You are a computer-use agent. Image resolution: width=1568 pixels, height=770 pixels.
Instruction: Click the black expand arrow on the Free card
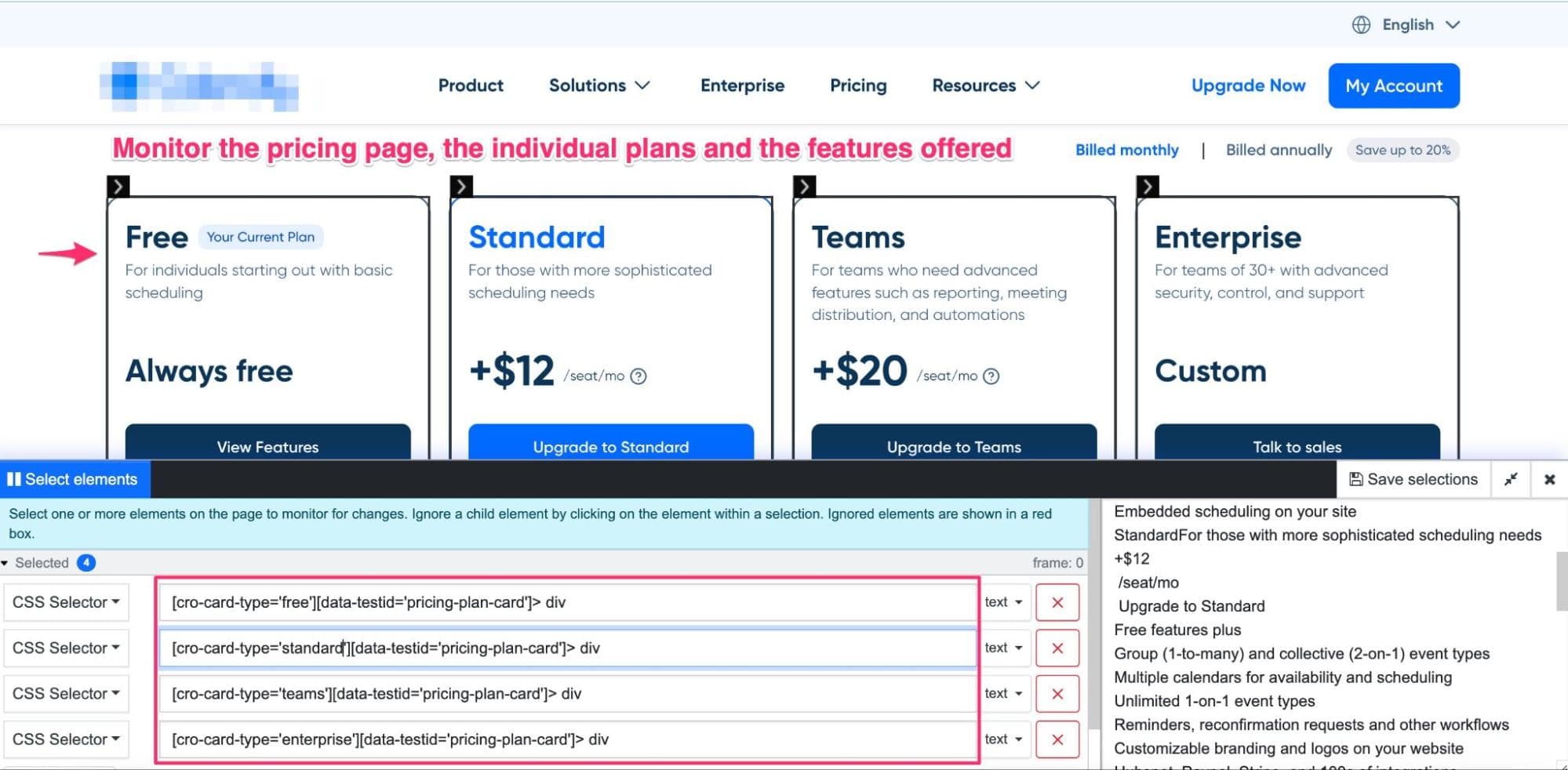(x=118, y=186)
